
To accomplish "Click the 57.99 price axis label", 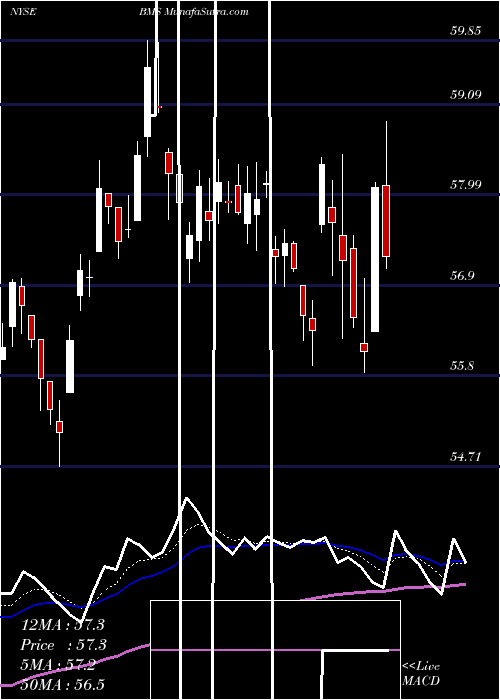I will (x=466, y=184).
